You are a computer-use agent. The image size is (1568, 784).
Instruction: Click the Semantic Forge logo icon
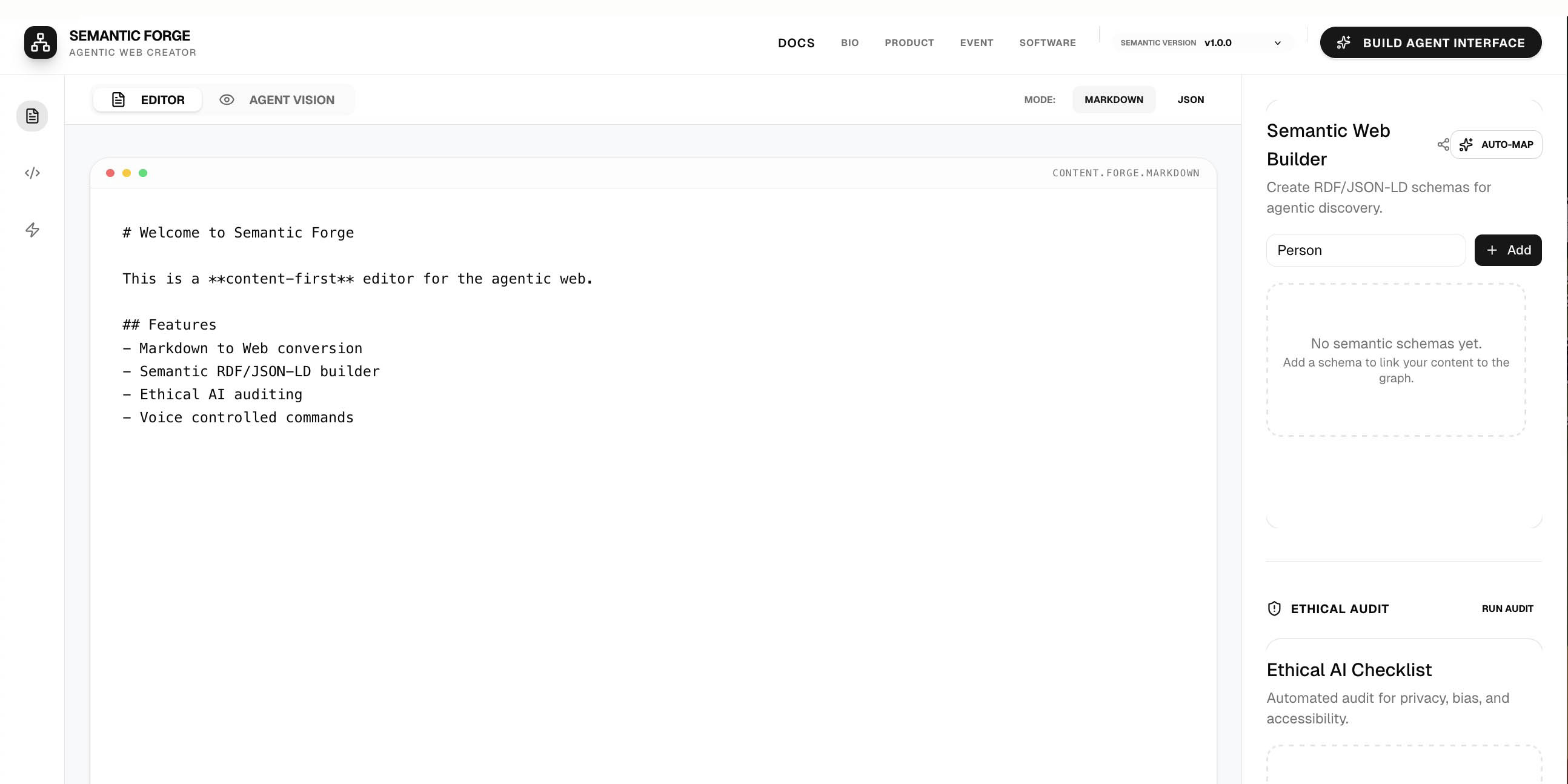39,42
